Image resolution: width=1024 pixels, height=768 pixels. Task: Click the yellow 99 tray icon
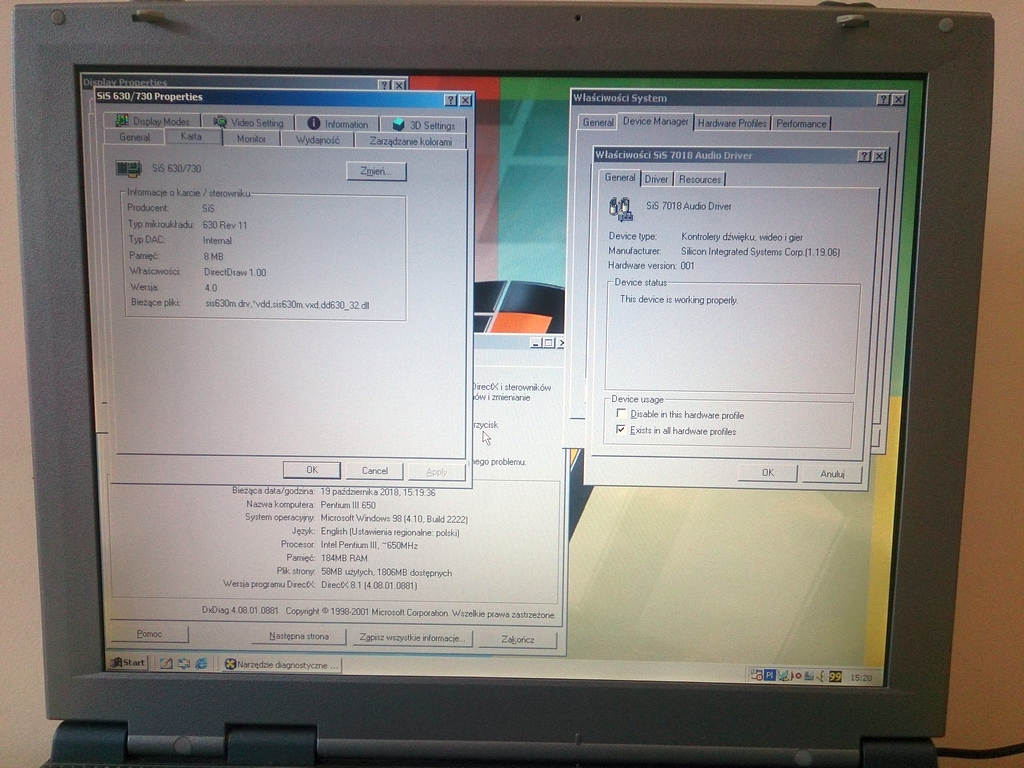click(835, 677)
